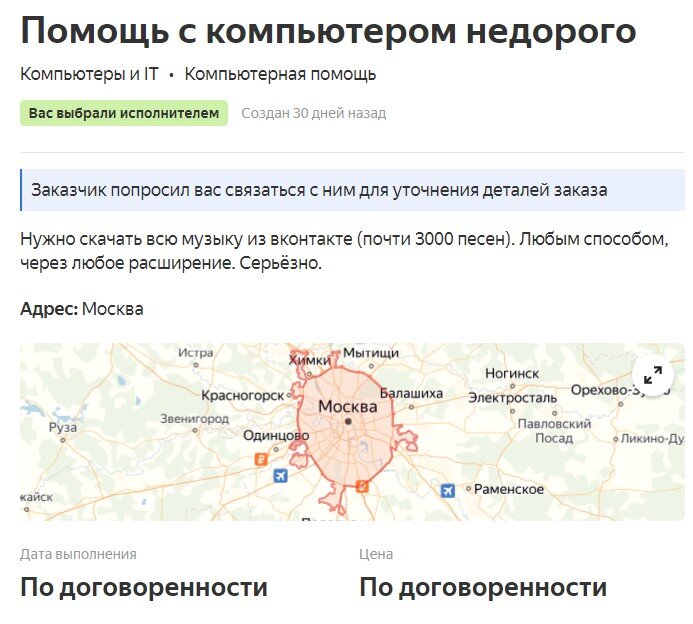Click По договоренности under Цена

click(483, 588)
